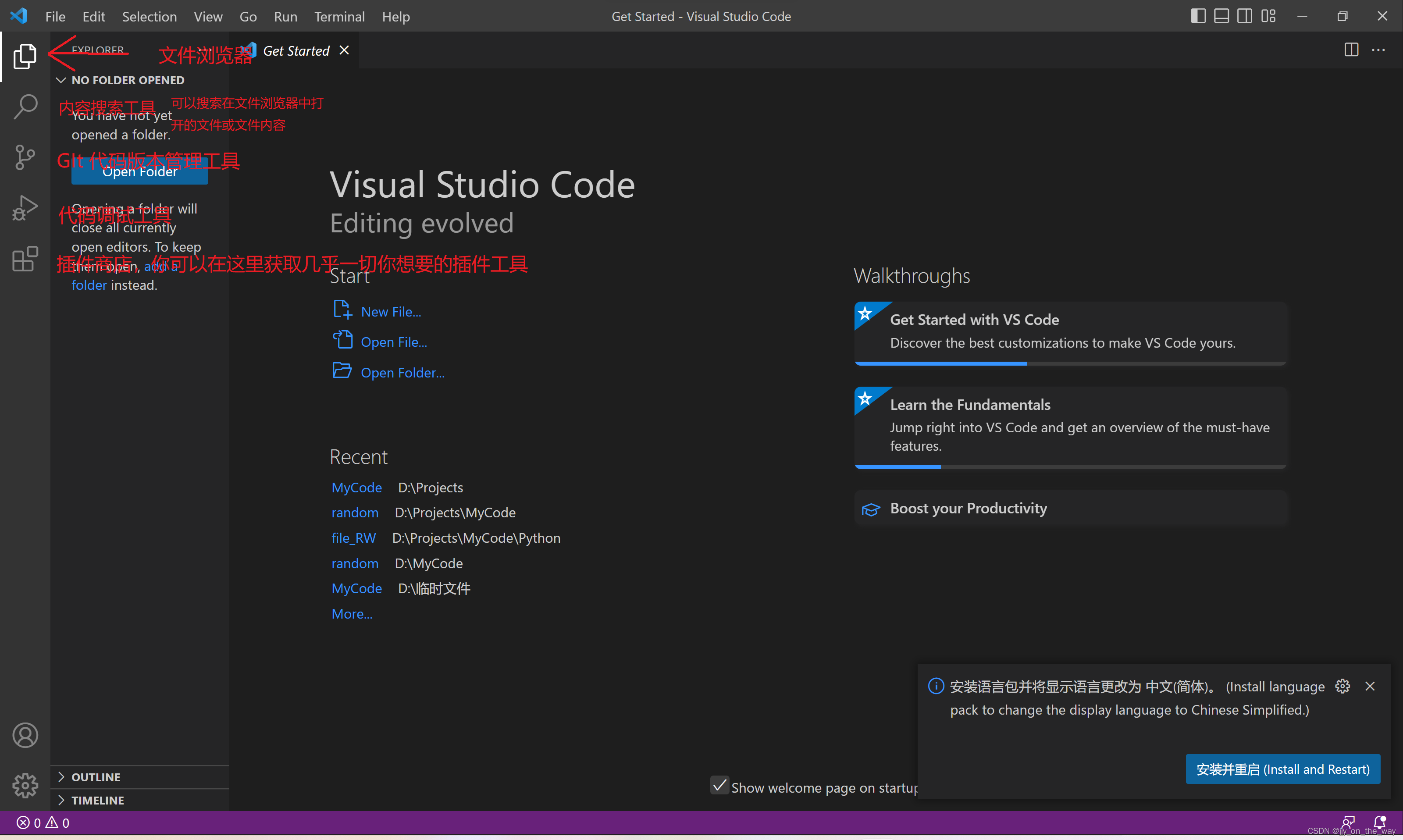Screen dimensions: 1403x840
Task: Open recent file_RW project entry
Action: click(353, 538)
